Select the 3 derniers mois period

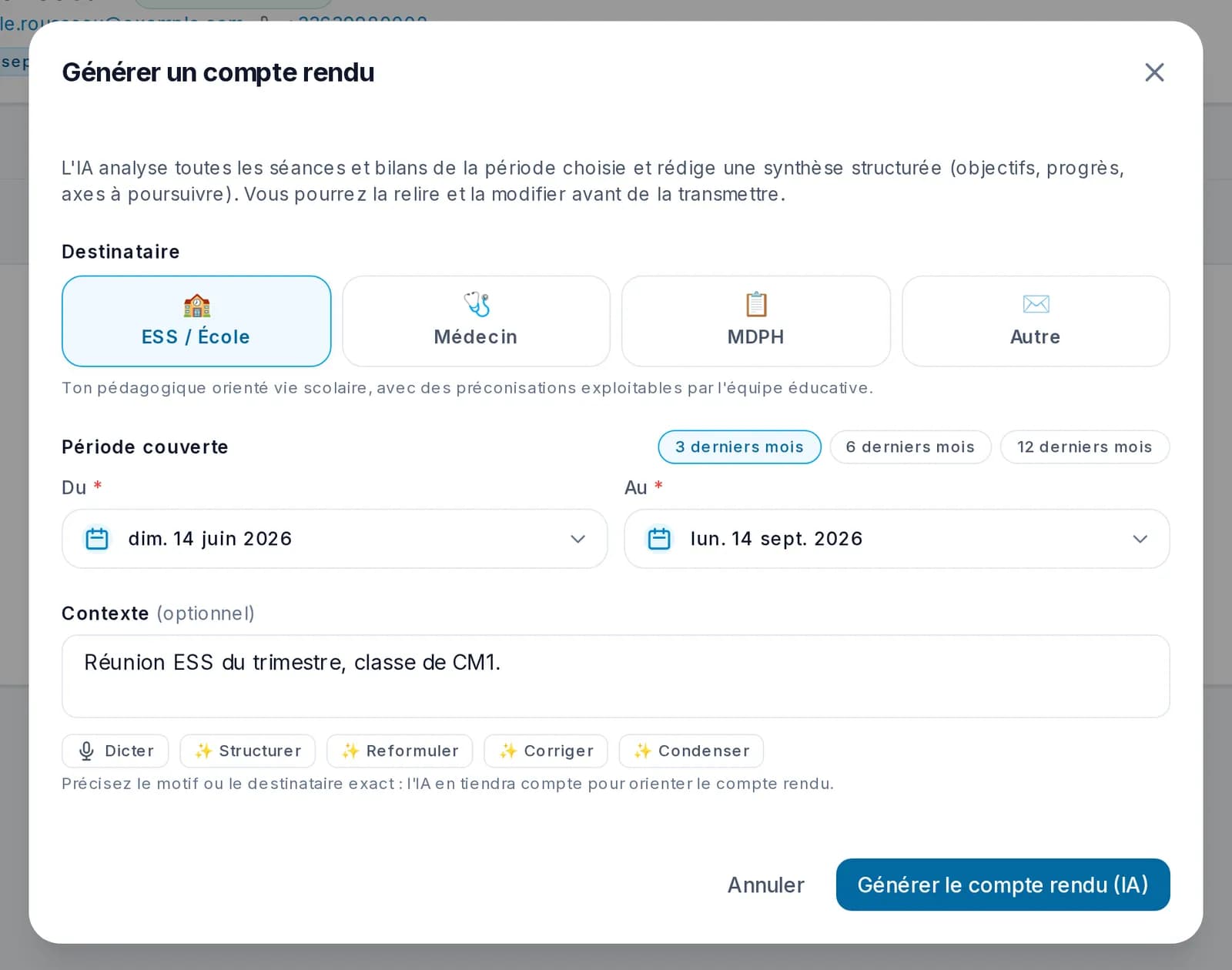tap(739, 447)
